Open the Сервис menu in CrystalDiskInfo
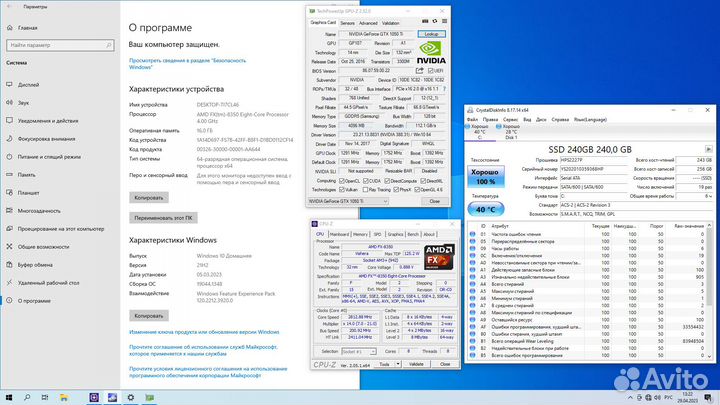Viewport: 720px width, 405px height. 510,119
